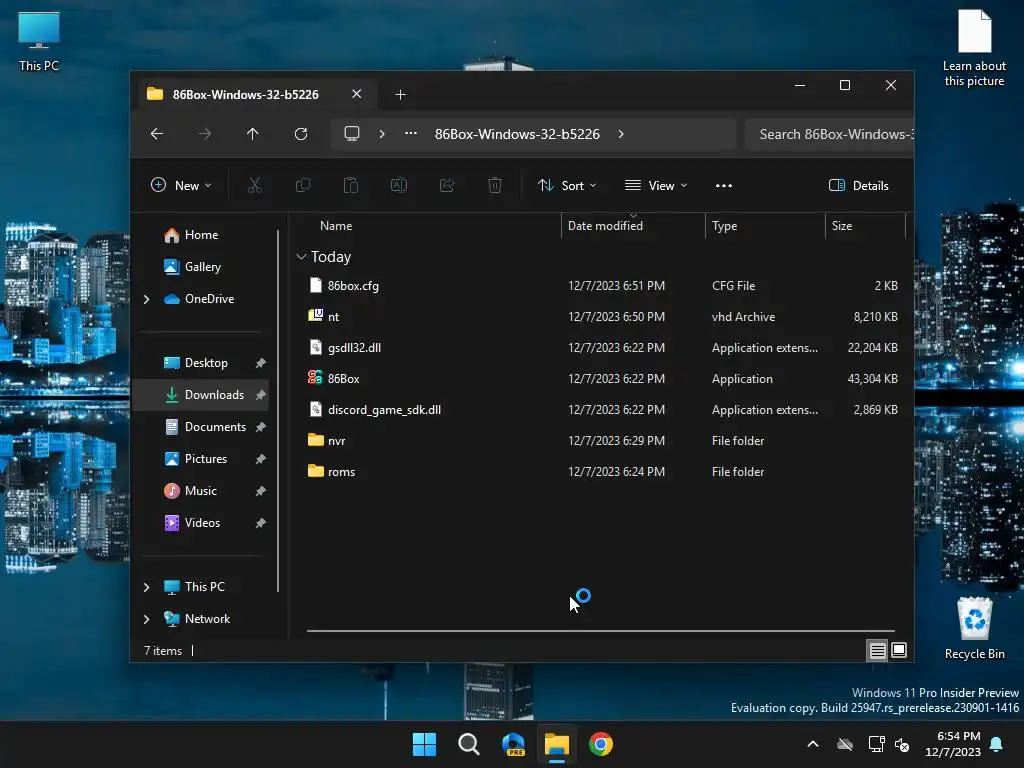
Task: Unpin Downloads from Quick access
Action: [x=261, y=394]
